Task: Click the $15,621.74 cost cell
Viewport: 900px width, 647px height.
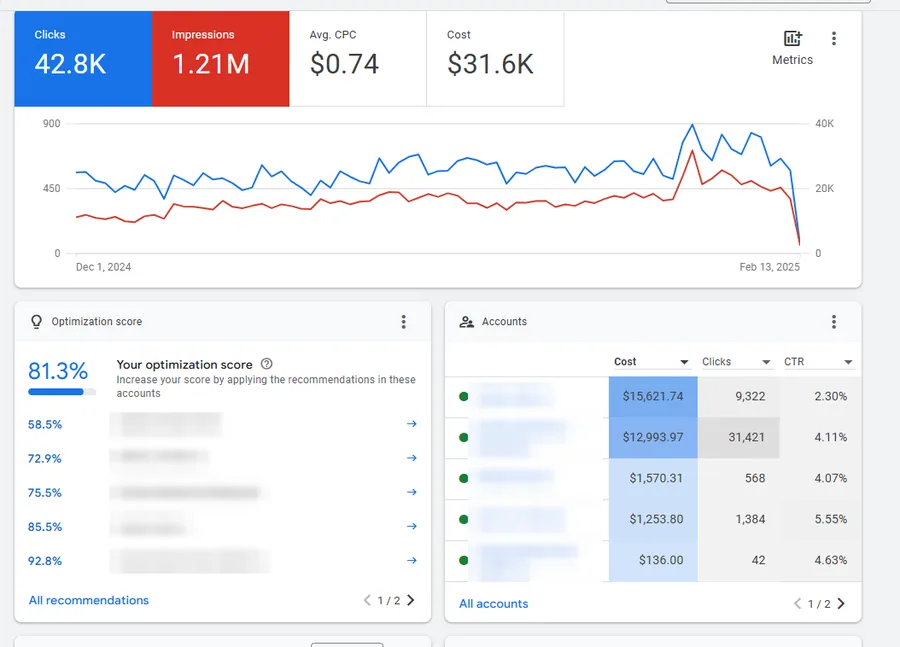Action: pyautogui.click(x=653, y=396)
